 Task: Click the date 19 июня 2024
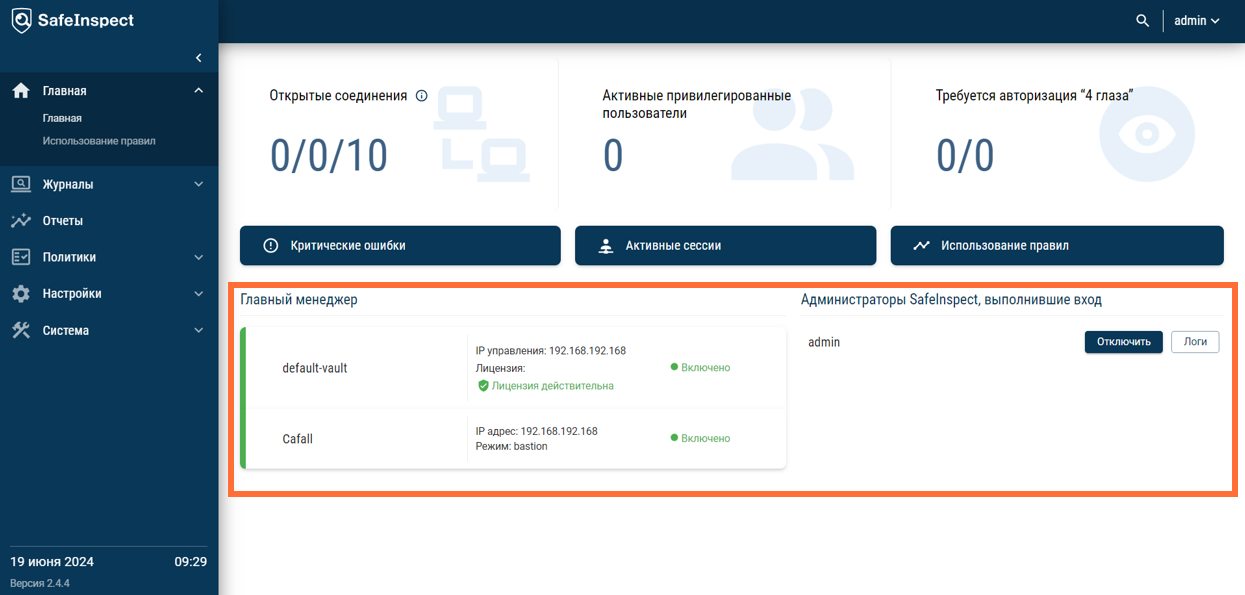tap(52, 561)
